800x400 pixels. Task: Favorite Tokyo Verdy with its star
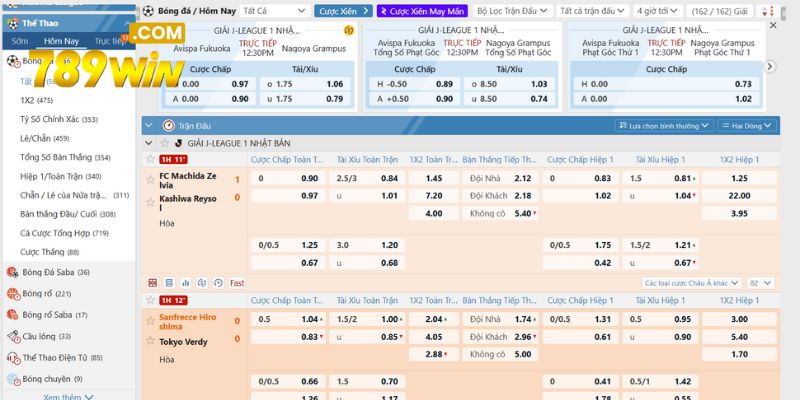(150, 340)
